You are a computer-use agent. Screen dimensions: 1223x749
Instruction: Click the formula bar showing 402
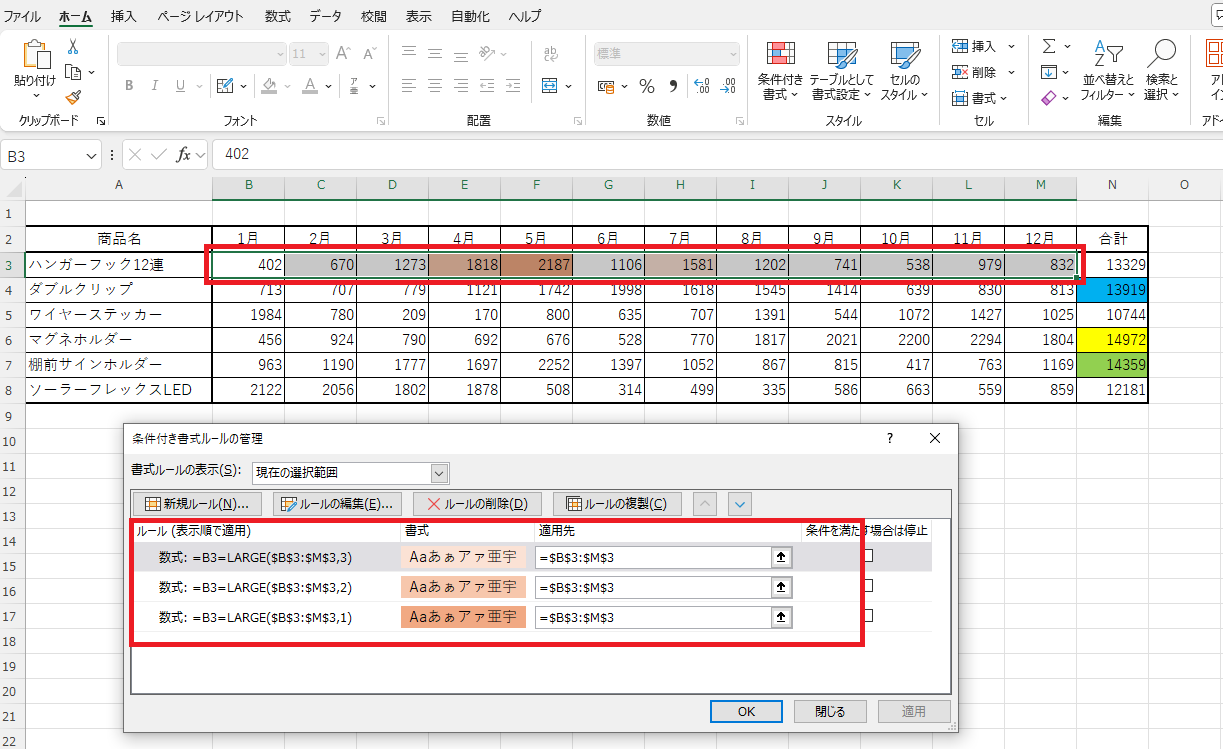click(716, 154)
